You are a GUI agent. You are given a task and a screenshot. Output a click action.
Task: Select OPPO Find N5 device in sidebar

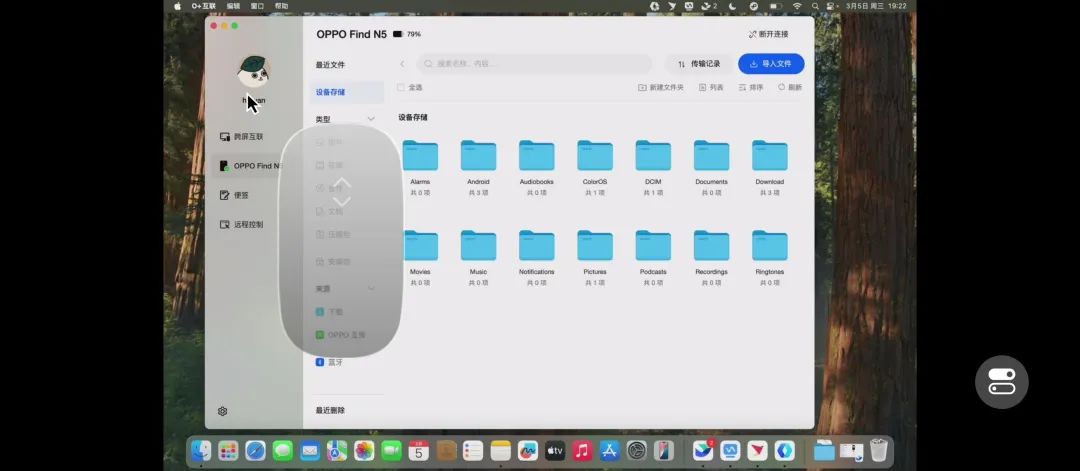click(x=250, y=166)
